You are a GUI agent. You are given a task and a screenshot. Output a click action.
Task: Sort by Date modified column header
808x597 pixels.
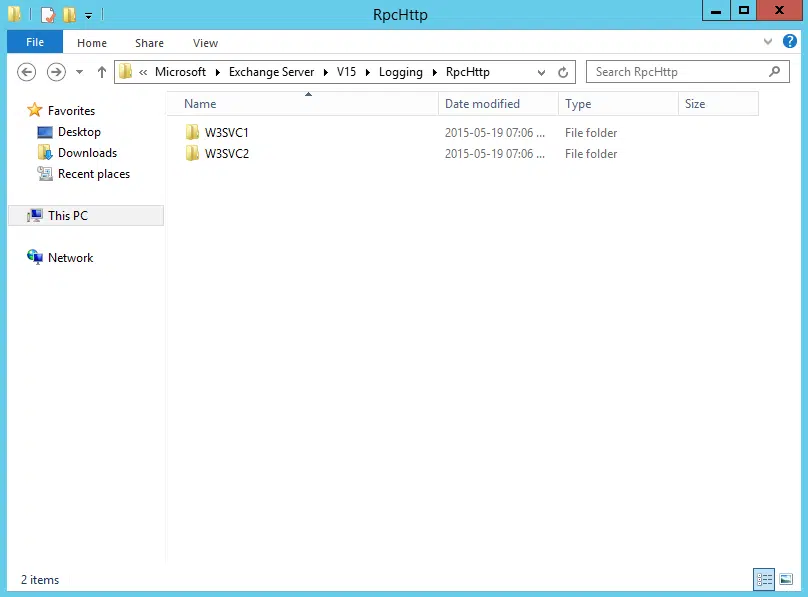(498, 104)
